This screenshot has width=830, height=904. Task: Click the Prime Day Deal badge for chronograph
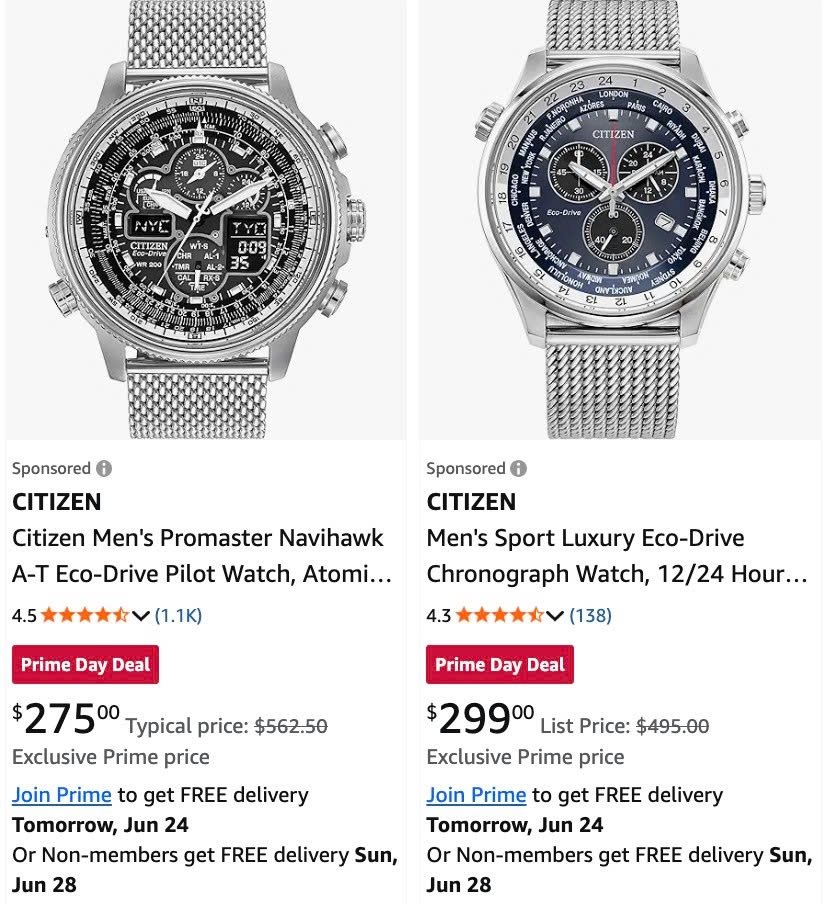[x=500, y=664]
